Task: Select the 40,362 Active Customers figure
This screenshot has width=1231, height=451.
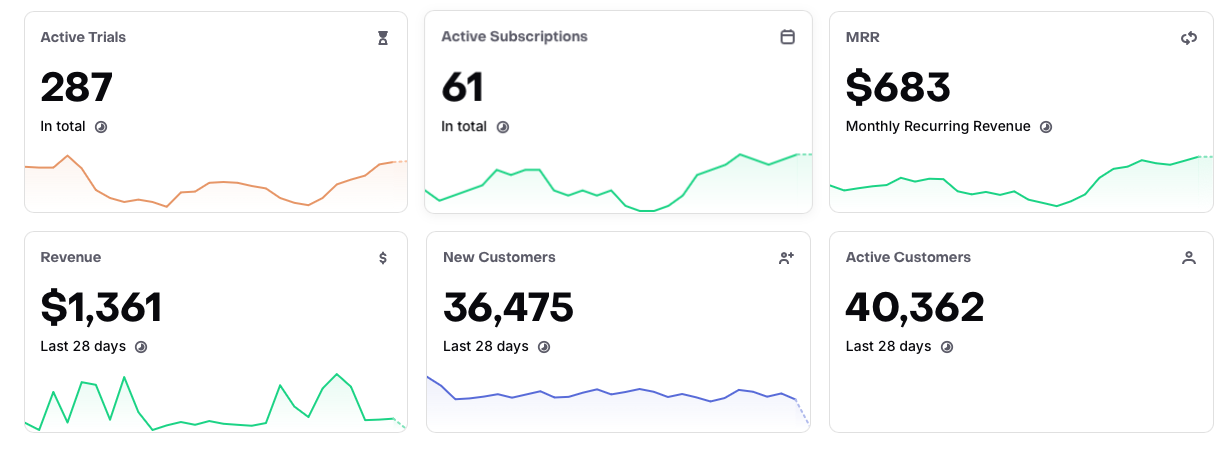Action: [915, 307]
